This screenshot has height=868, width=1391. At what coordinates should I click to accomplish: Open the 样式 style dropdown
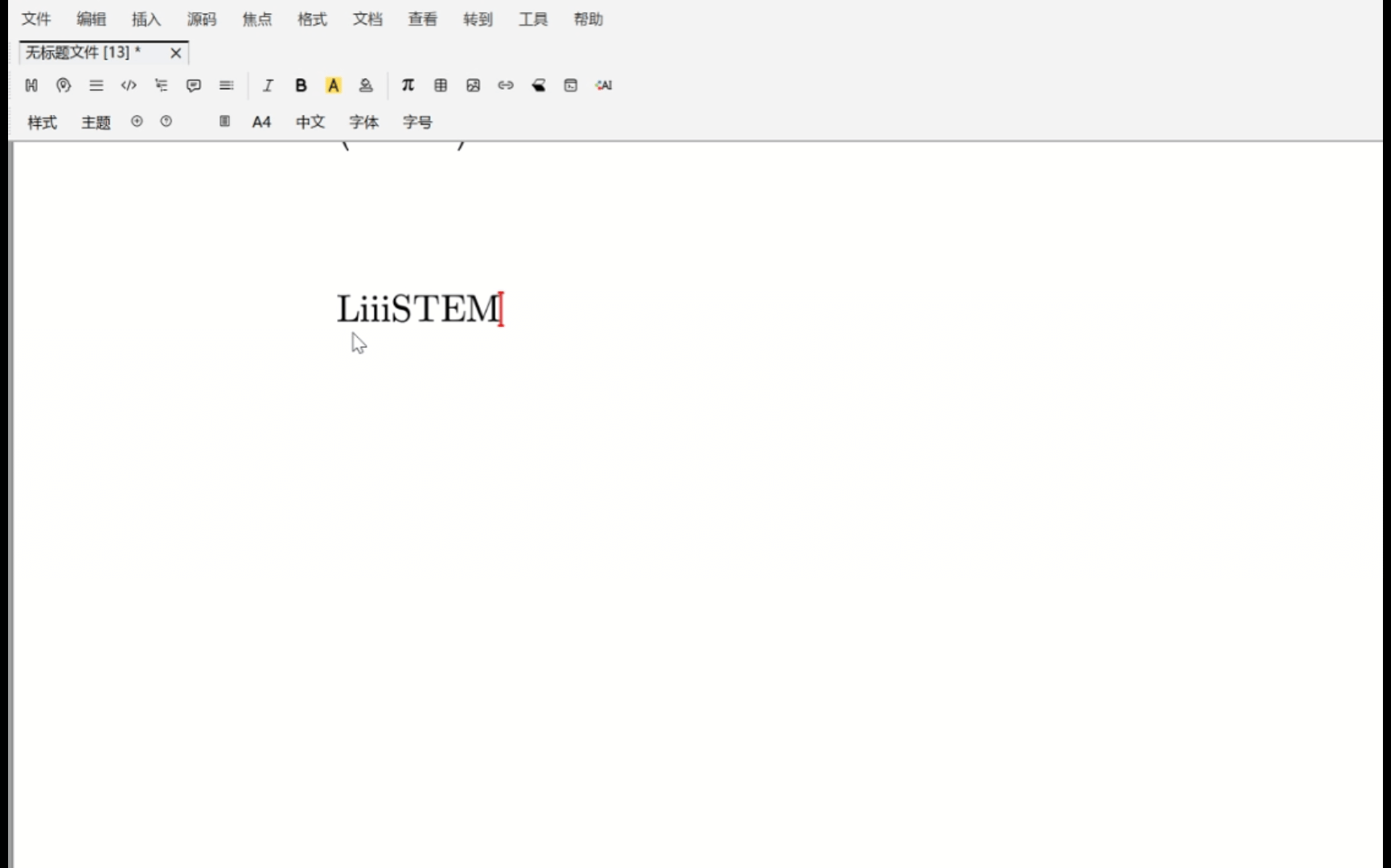click(42, 122)
